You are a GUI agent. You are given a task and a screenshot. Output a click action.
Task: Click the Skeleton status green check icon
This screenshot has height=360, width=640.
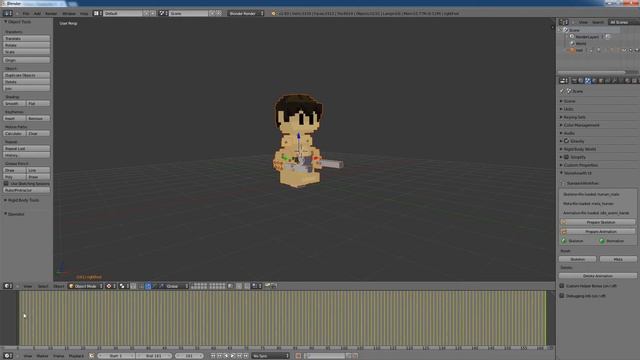tap(564, 241)
